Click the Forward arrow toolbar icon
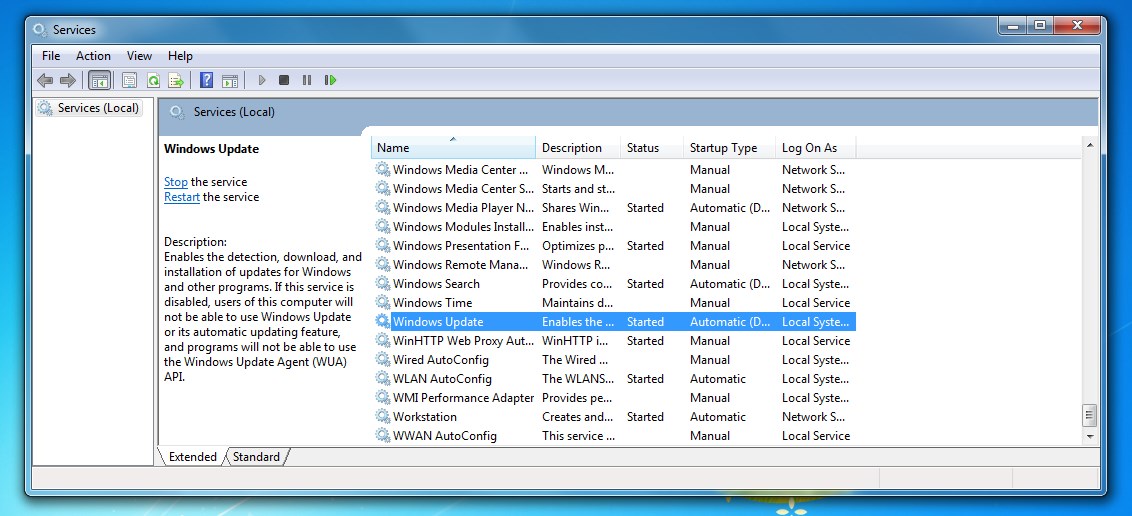 [x=68, y=80]
